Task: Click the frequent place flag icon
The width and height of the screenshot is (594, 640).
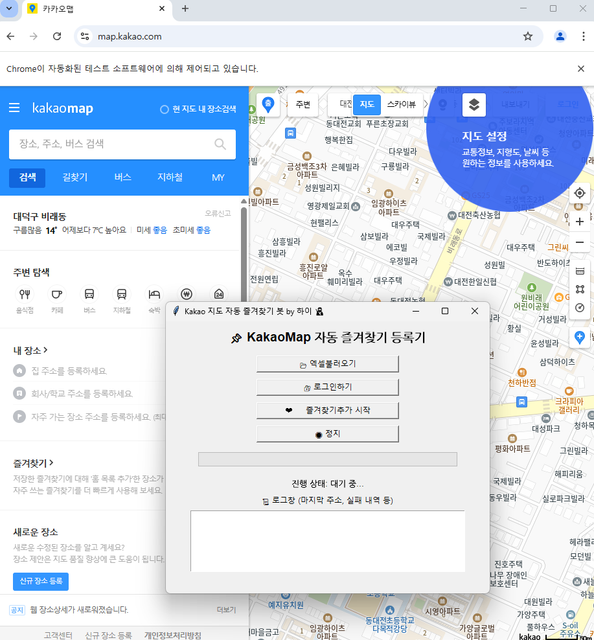Action: [19, 416]
